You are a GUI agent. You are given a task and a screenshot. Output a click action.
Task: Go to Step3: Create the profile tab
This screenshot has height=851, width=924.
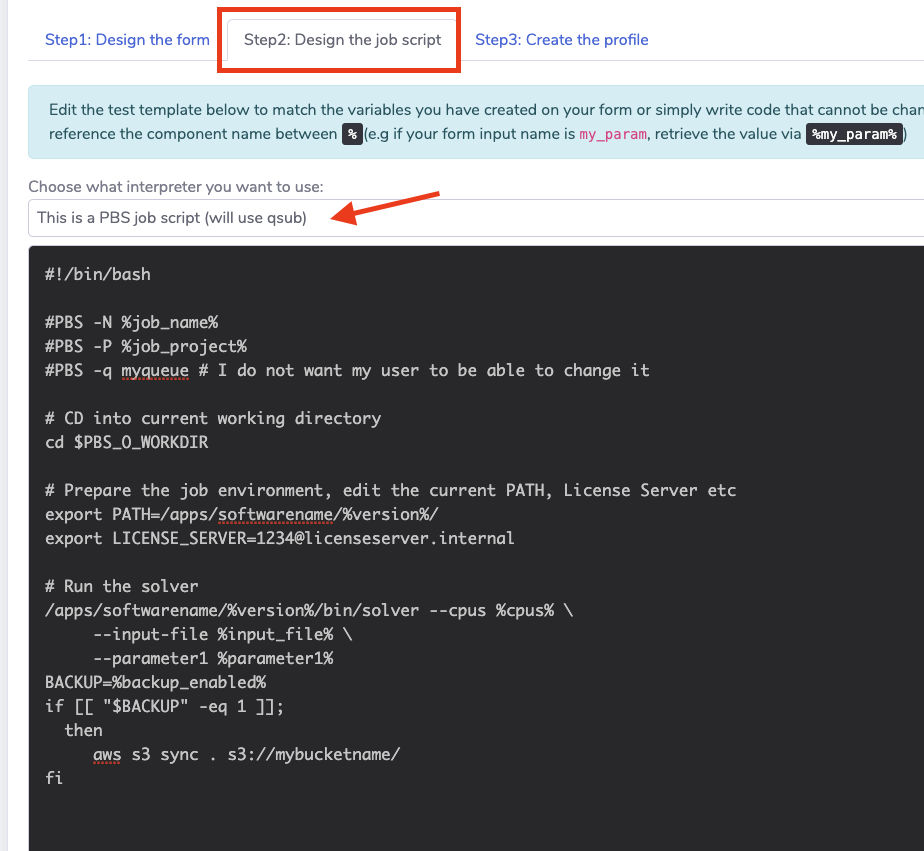(x=561, y=40)
